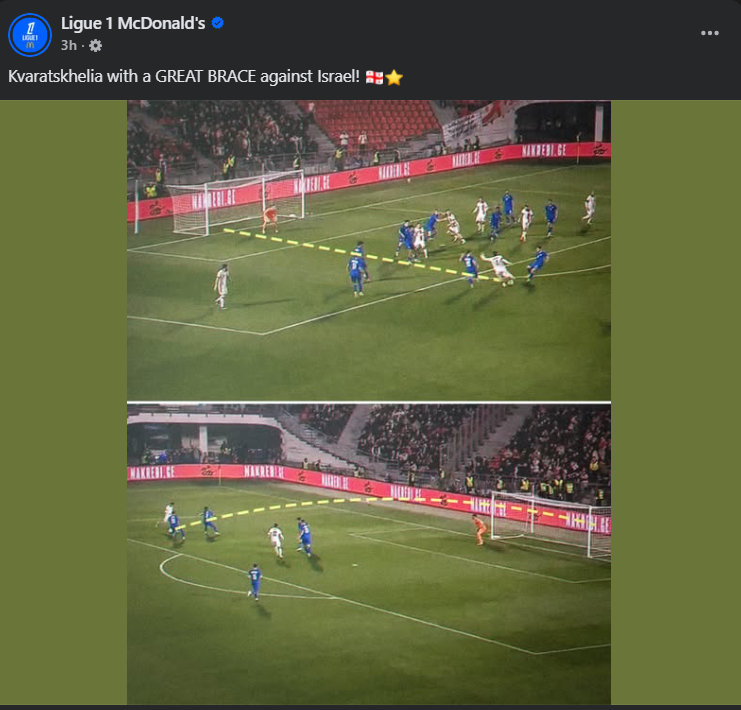Open the bottom match photo

[369, 554]
